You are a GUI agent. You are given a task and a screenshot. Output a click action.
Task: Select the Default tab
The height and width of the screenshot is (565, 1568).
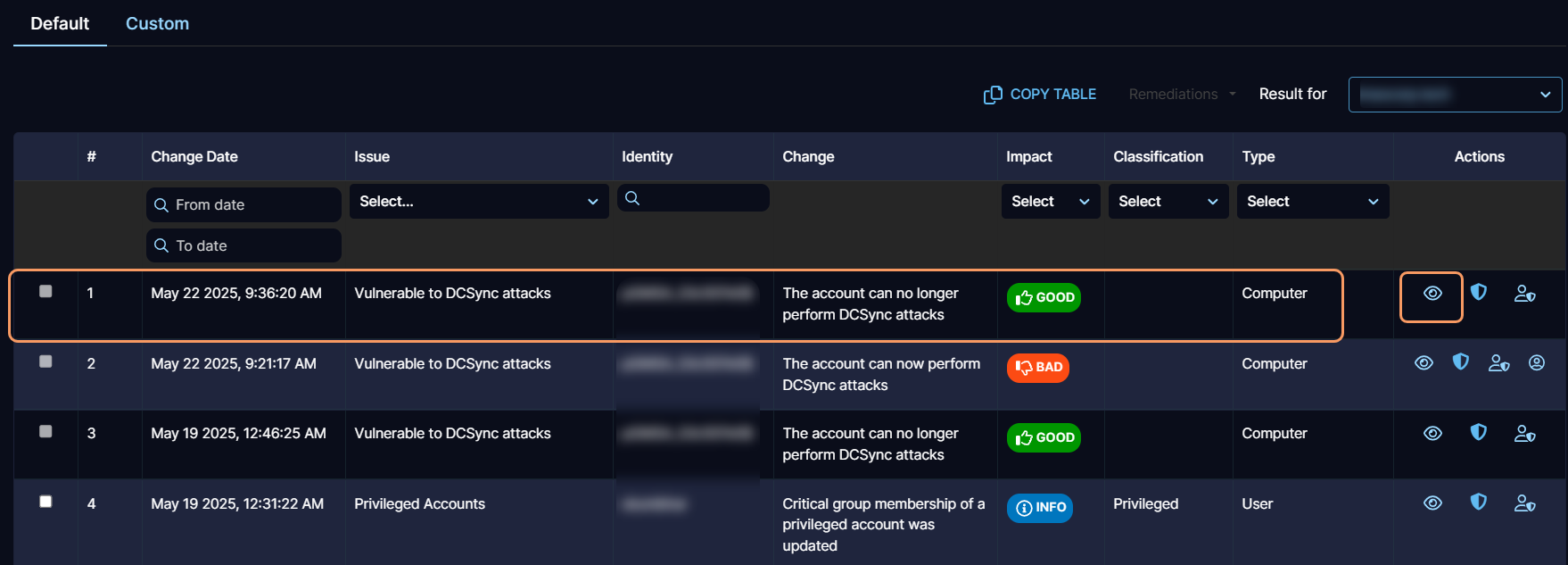60,24
